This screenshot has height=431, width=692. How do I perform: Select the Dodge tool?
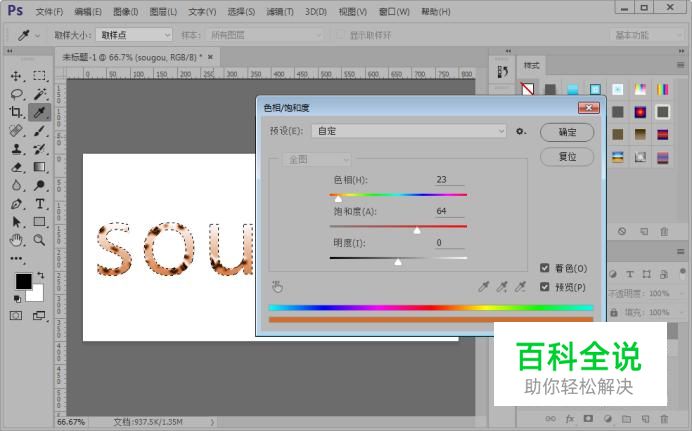[39, 185]
